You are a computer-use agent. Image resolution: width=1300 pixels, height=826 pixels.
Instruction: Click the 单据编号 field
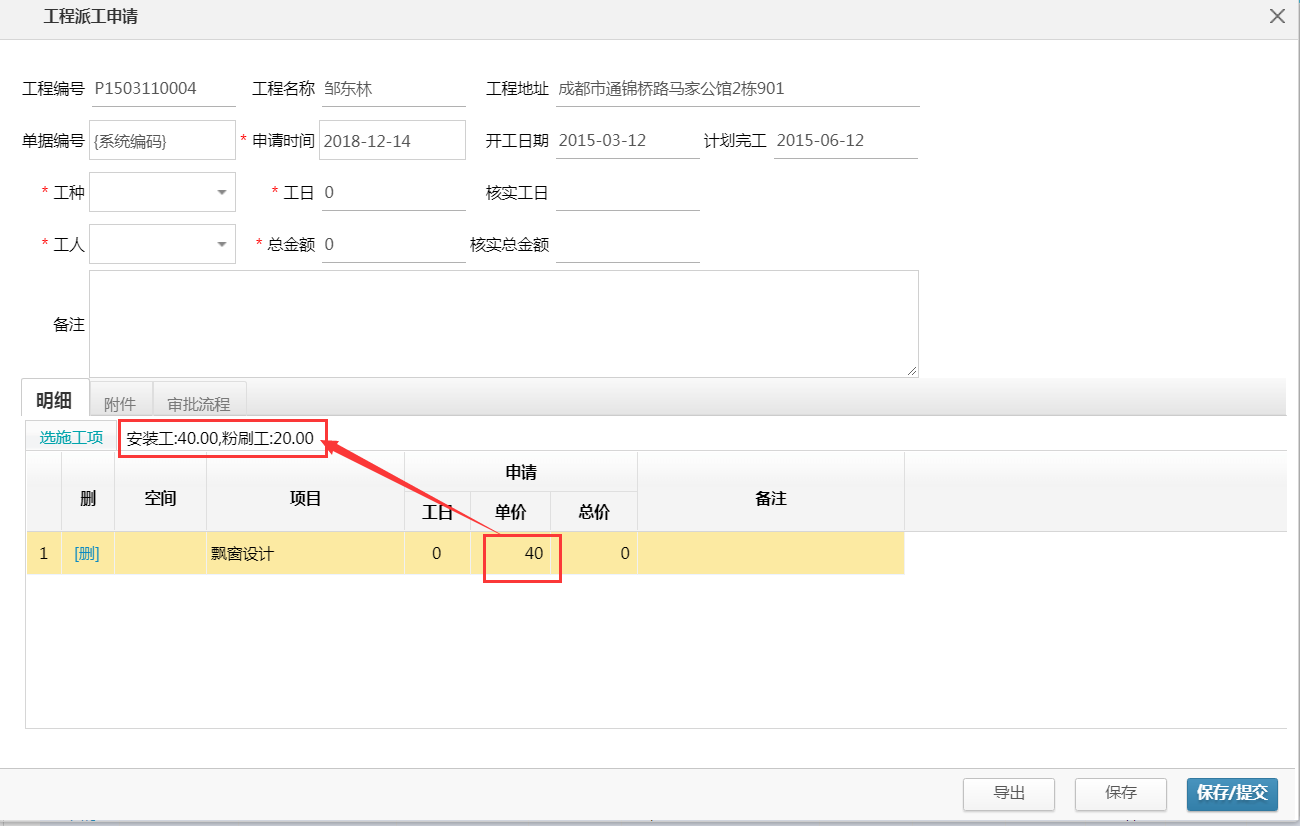(162, 141)
